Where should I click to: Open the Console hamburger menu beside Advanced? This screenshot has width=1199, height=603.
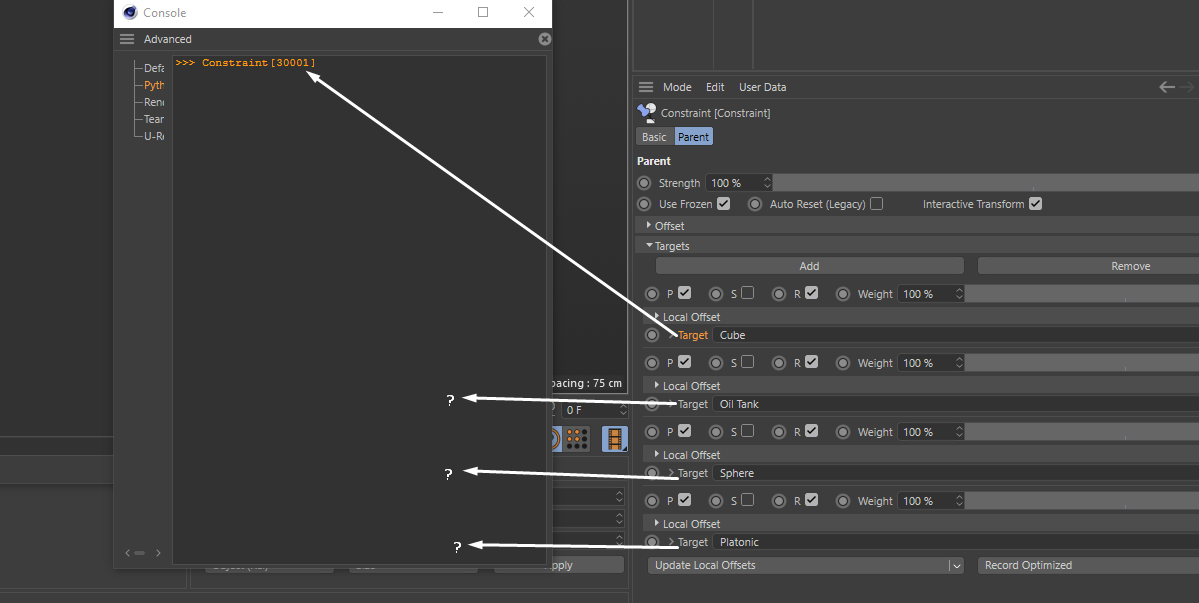[127, 39]
